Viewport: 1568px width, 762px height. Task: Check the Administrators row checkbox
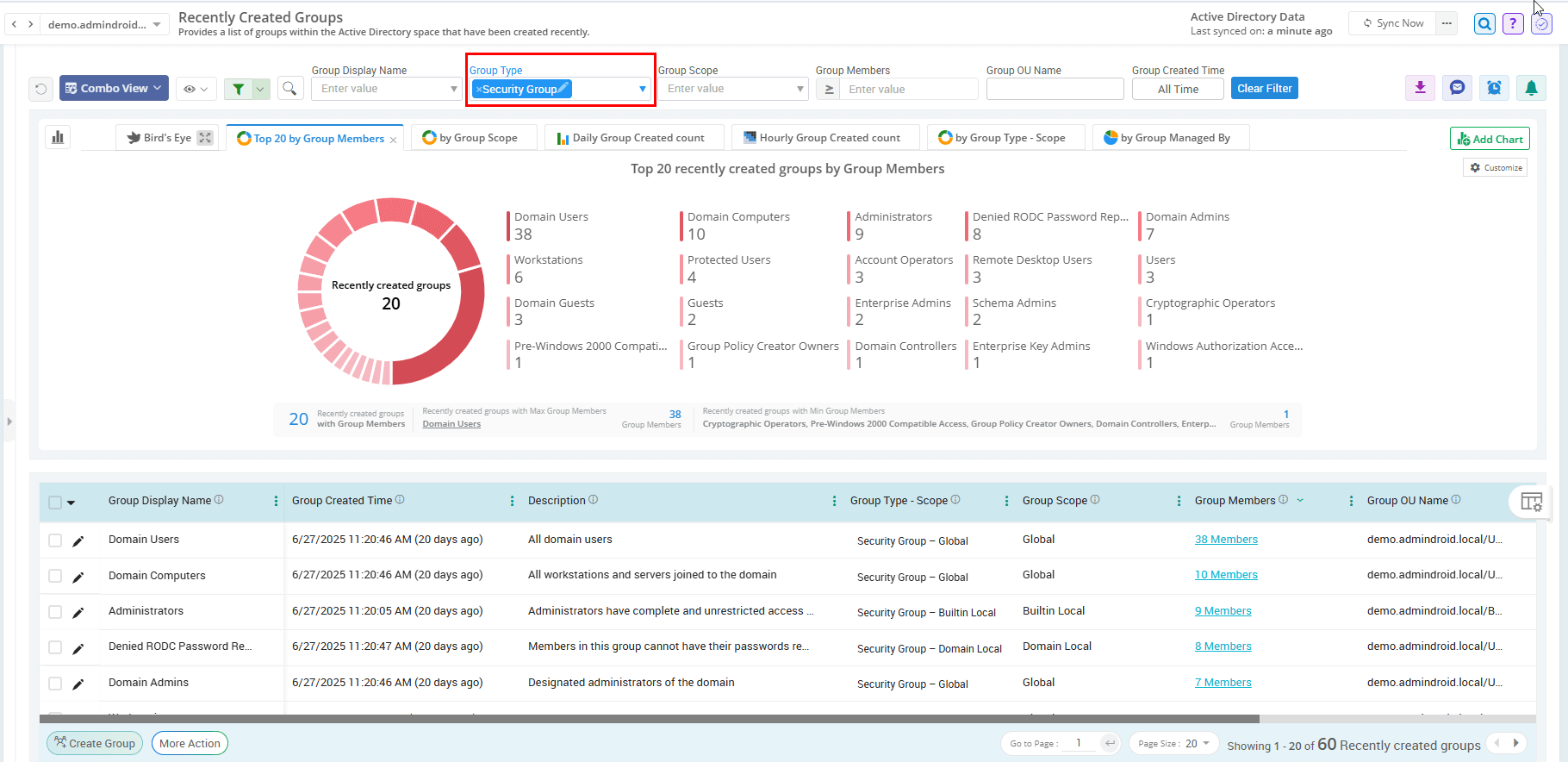tap(55, 612)
